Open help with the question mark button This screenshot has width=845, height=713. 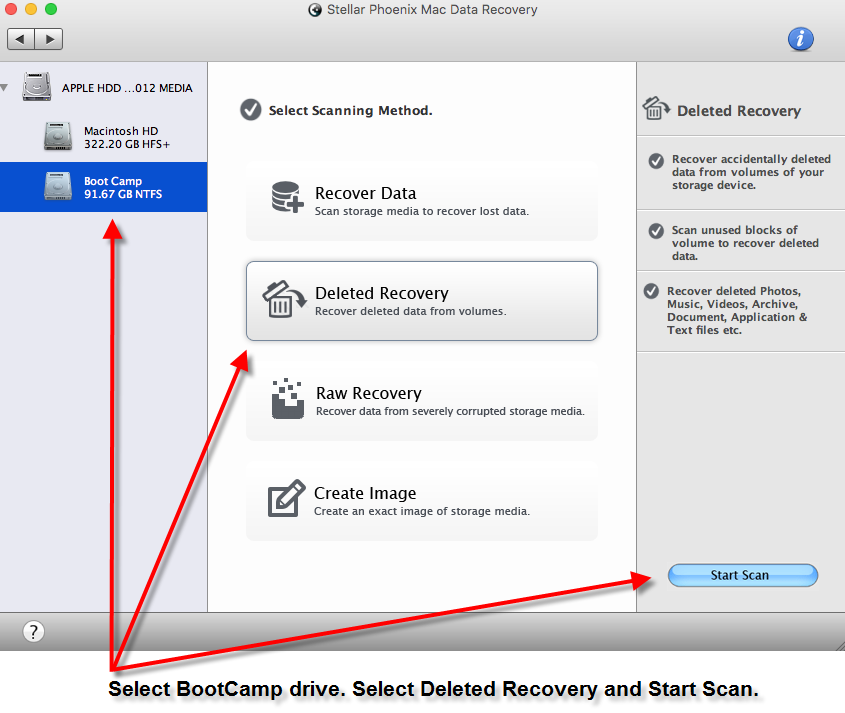tap(33, 631)
